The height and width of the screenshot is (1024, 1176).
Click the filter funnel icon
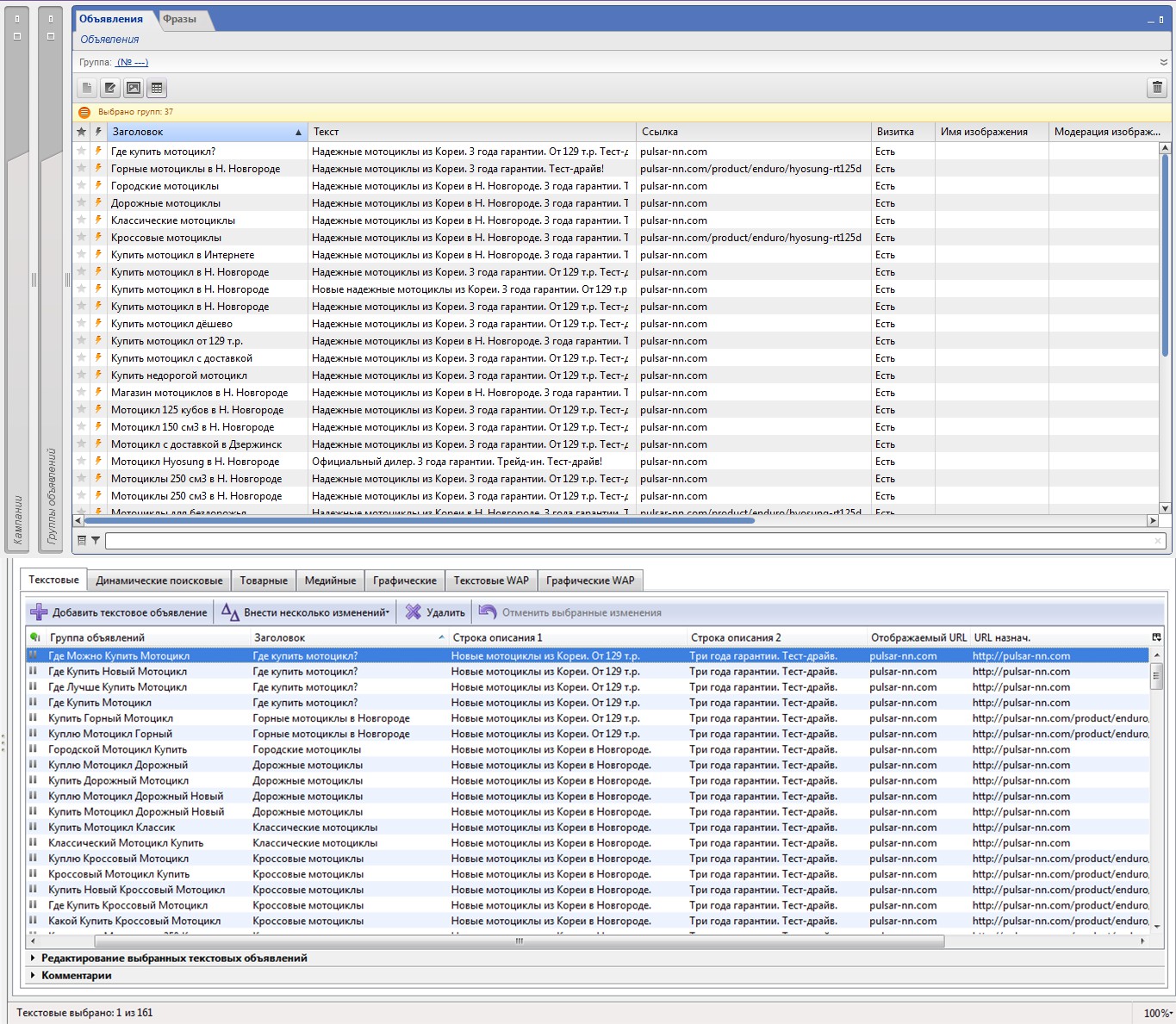click(96, 541)
